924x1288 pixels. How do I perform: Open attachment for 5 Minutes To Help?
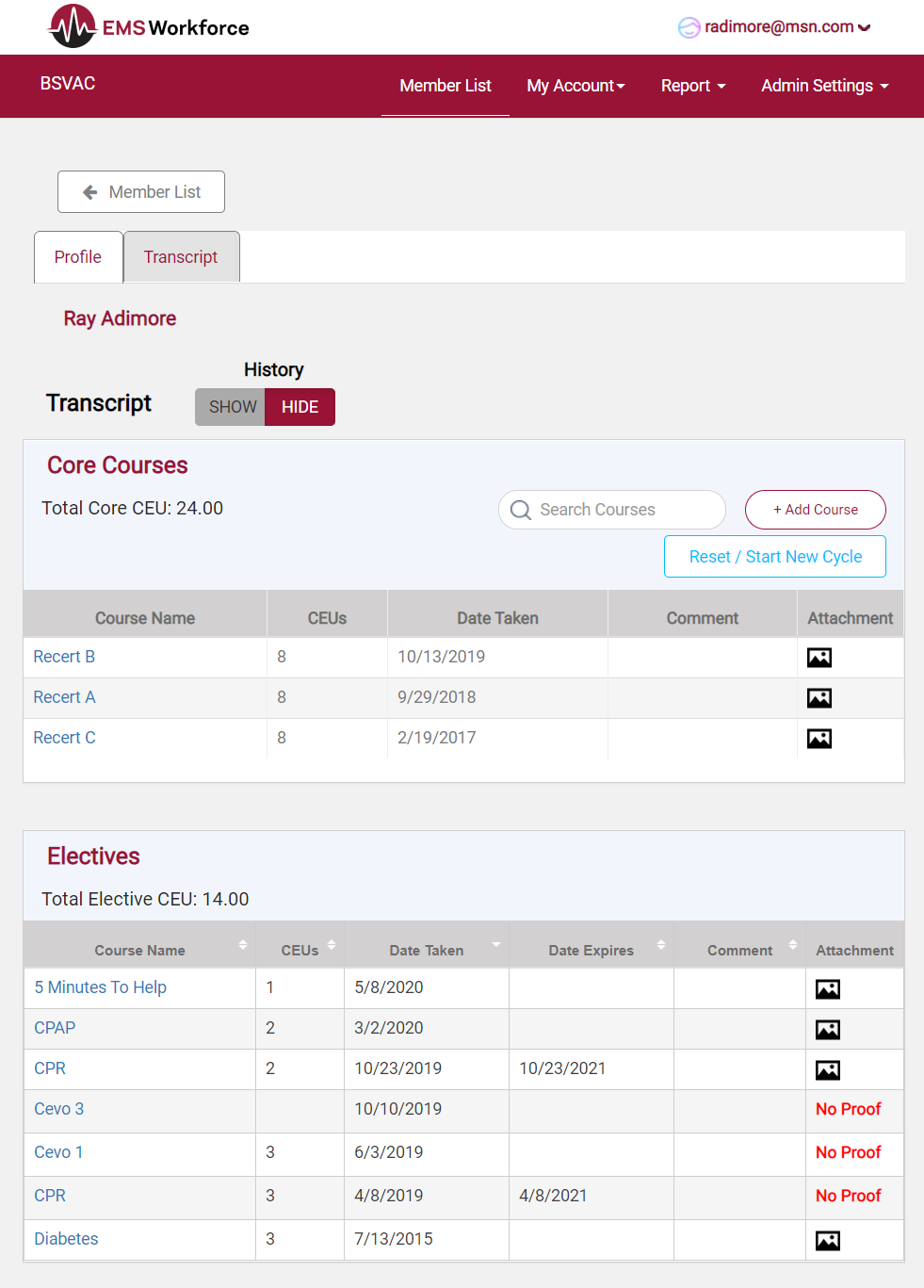click(x=827, y=989)
